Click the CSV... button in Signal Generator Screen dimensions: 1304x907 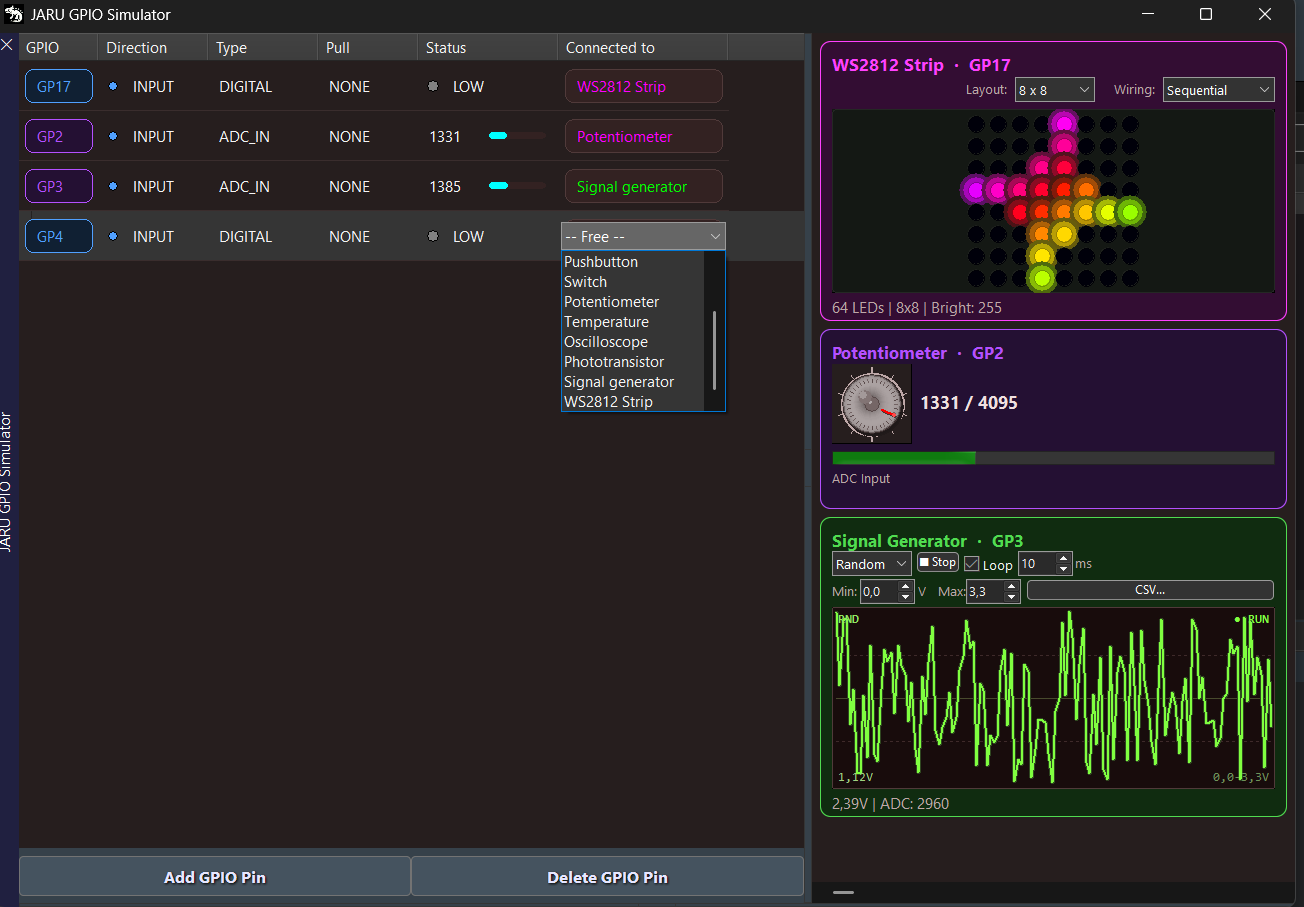pyautogui.click(x=1150, y=589)
